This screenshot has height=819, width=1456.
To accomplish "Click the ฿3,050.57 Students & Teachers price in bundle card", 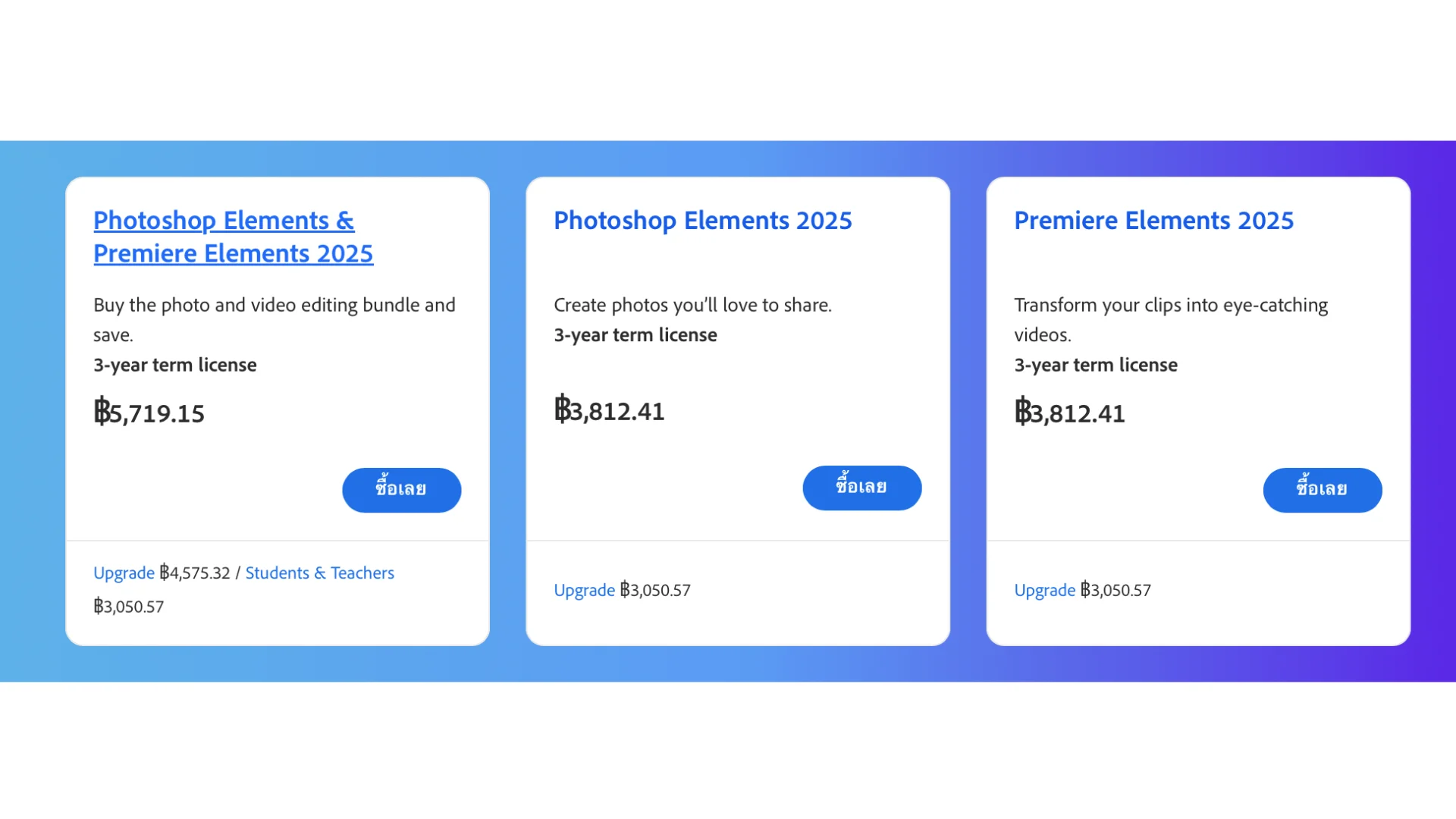I will (129, 607).
